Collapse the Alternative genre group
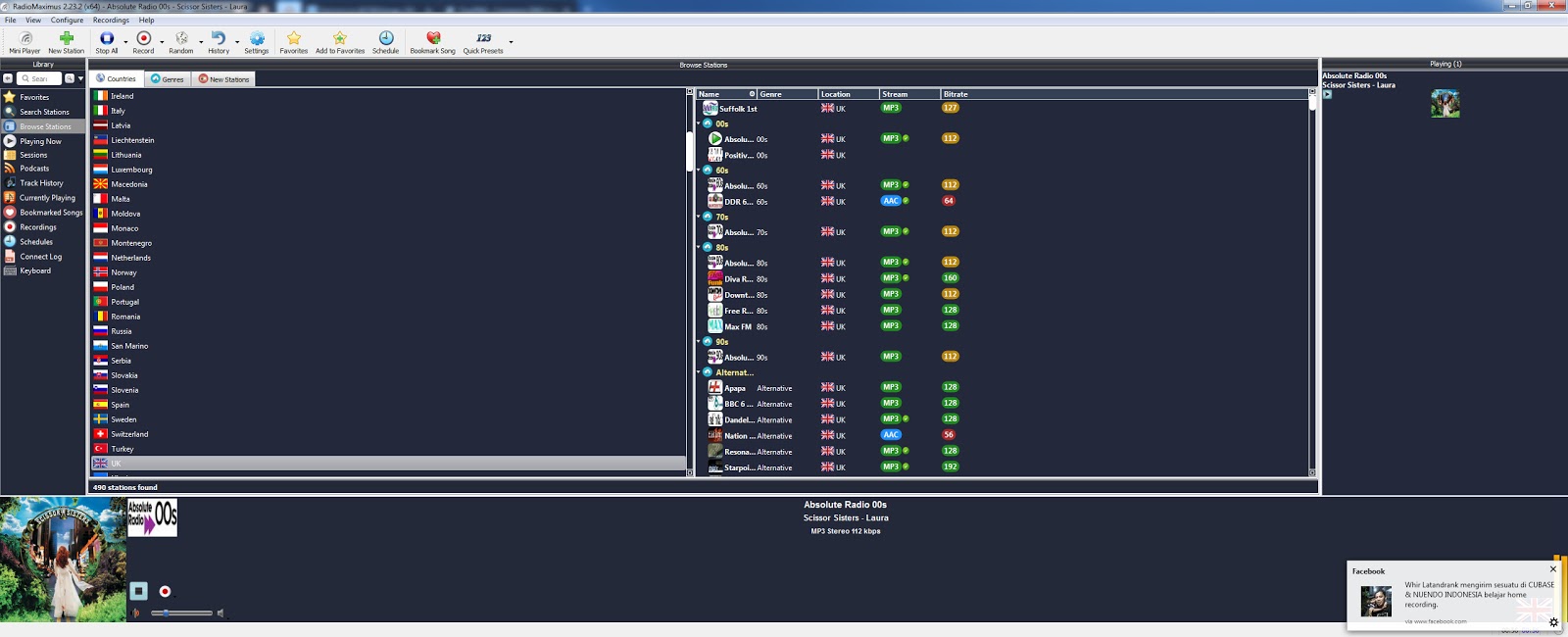 [699, 372]
